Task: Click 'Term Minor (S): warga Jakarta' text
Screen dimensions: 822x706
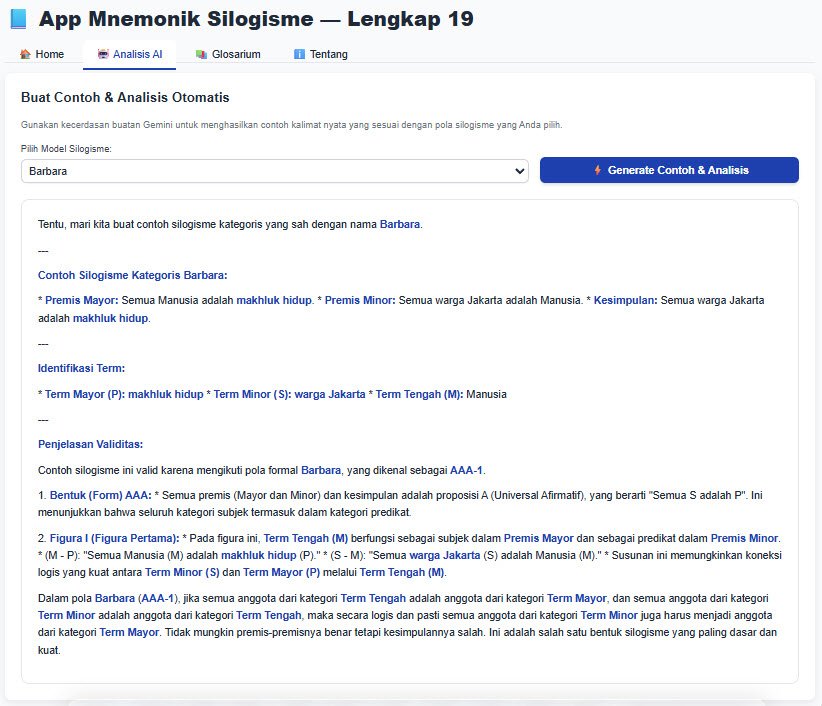Action: (x=289, y=394)
